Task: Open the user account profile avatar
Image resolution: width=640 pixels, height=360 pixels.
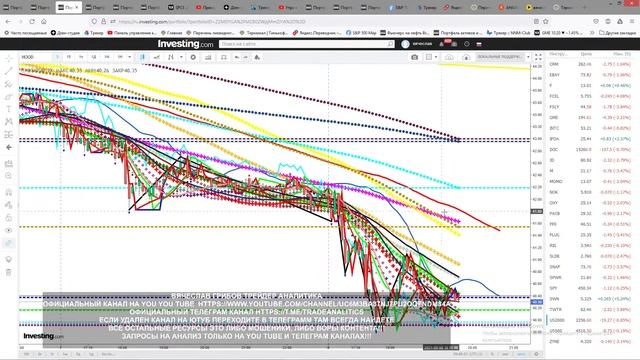Action: tap(405, 44)
